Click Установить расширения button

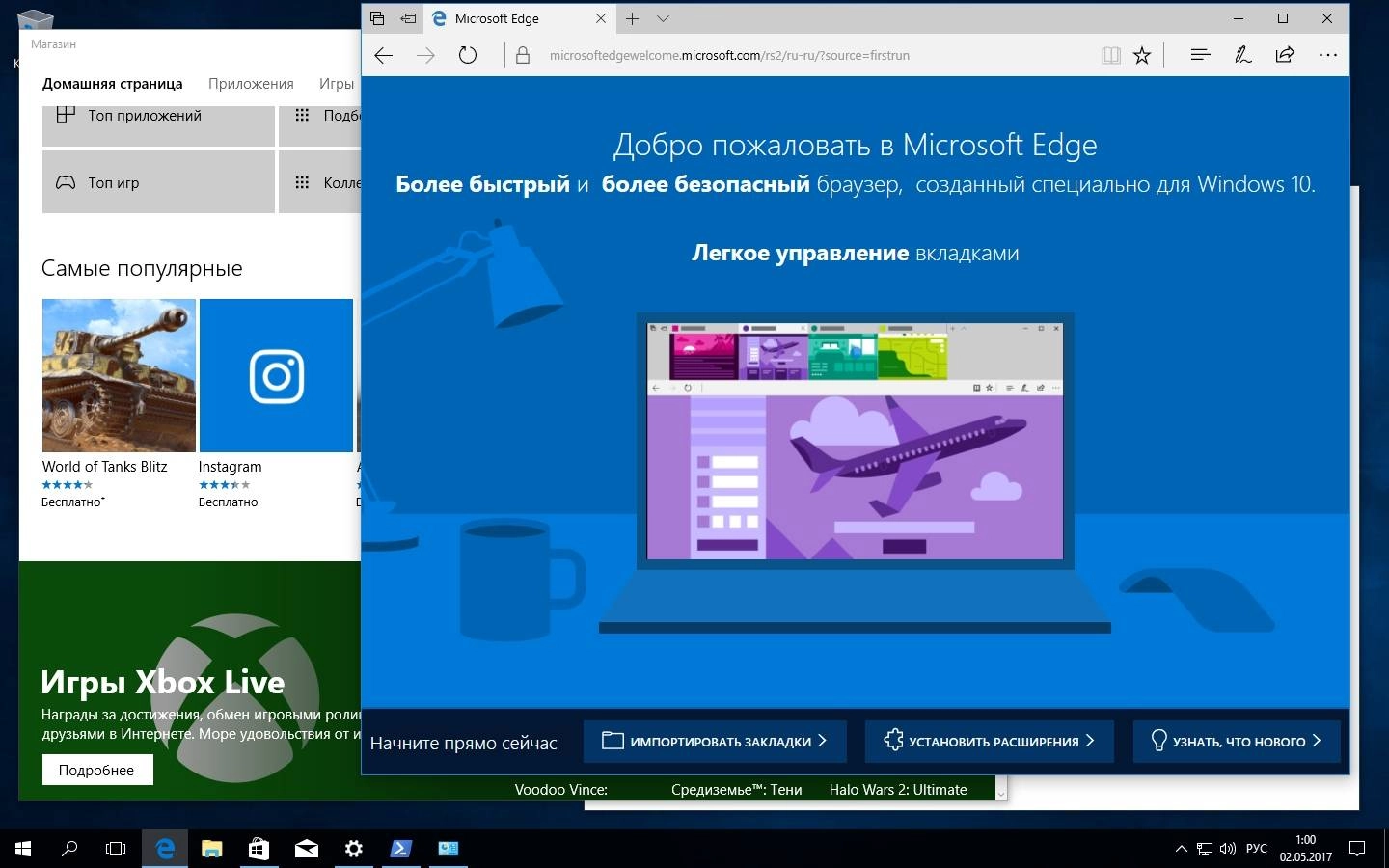(989, 741)
